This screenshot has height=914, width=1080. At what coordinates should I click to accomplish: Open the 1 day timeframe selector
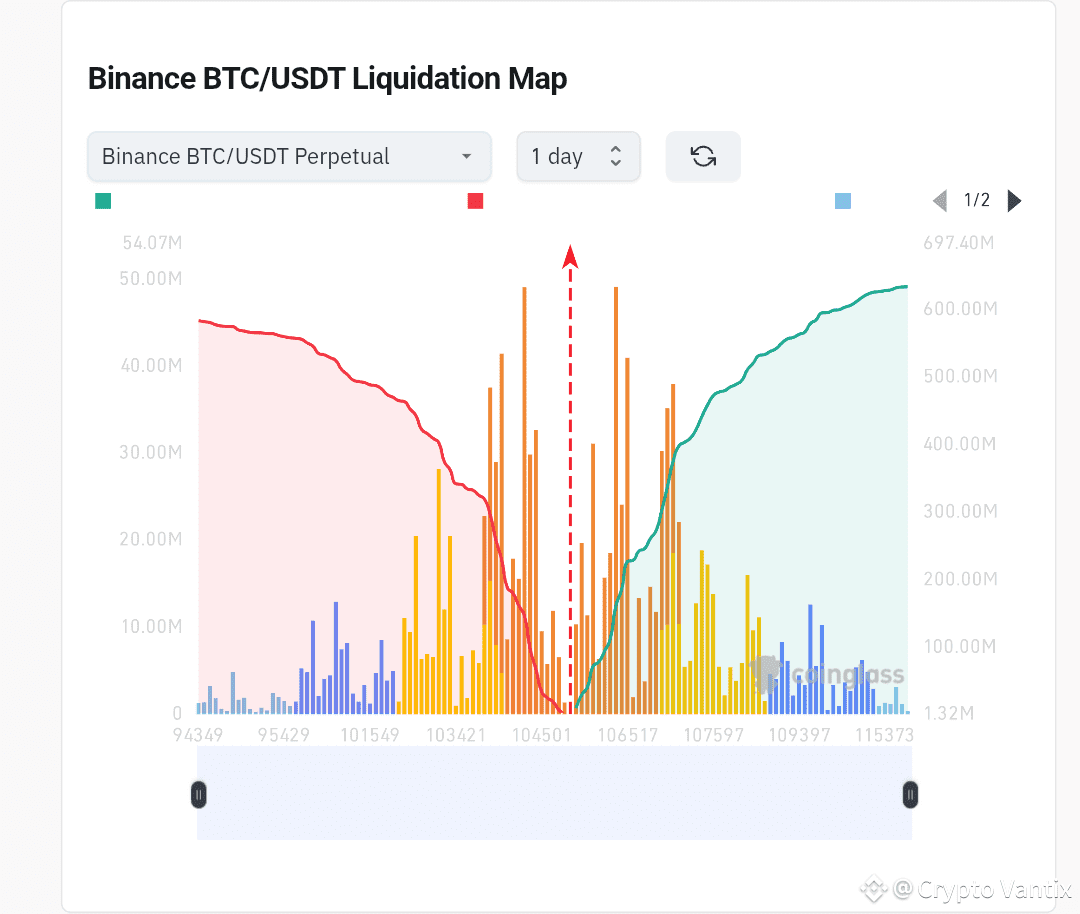(x=578, y=156)
